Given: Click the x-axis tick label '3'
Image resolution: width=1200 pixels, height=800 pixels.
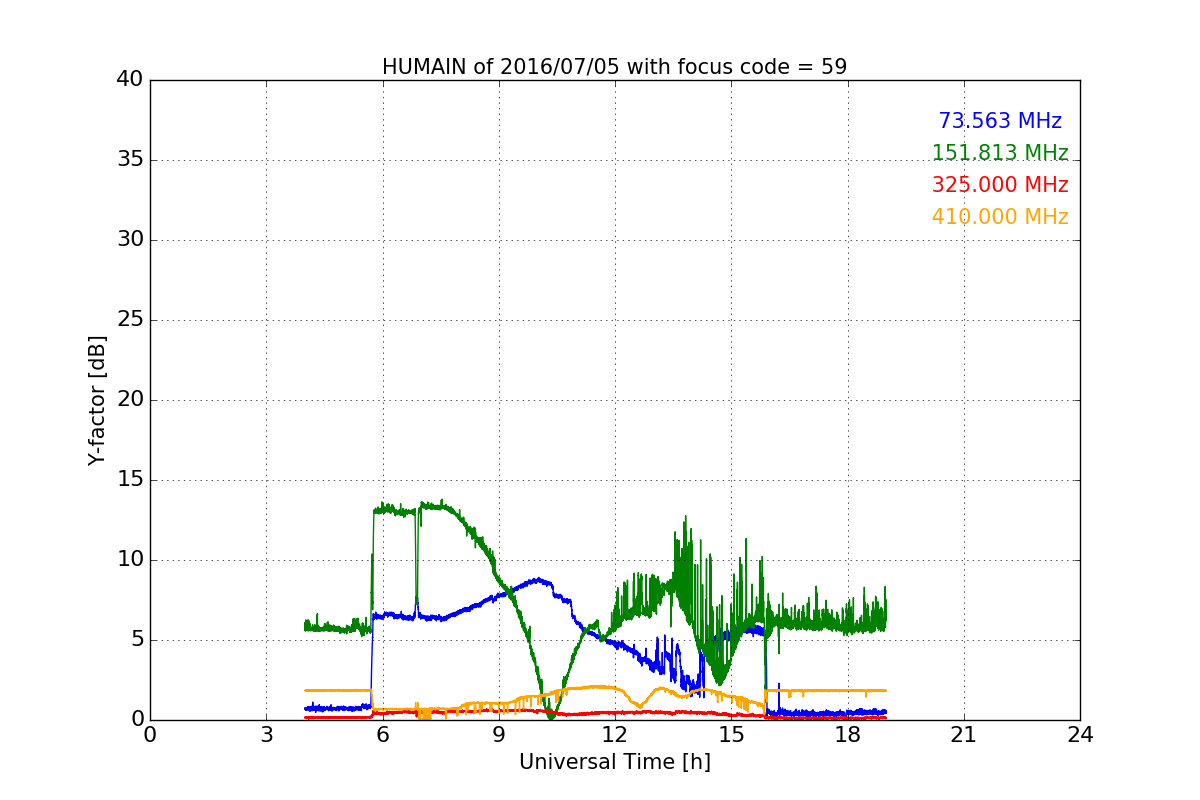Looking at the screenshot, I should [x=266, y=735].
